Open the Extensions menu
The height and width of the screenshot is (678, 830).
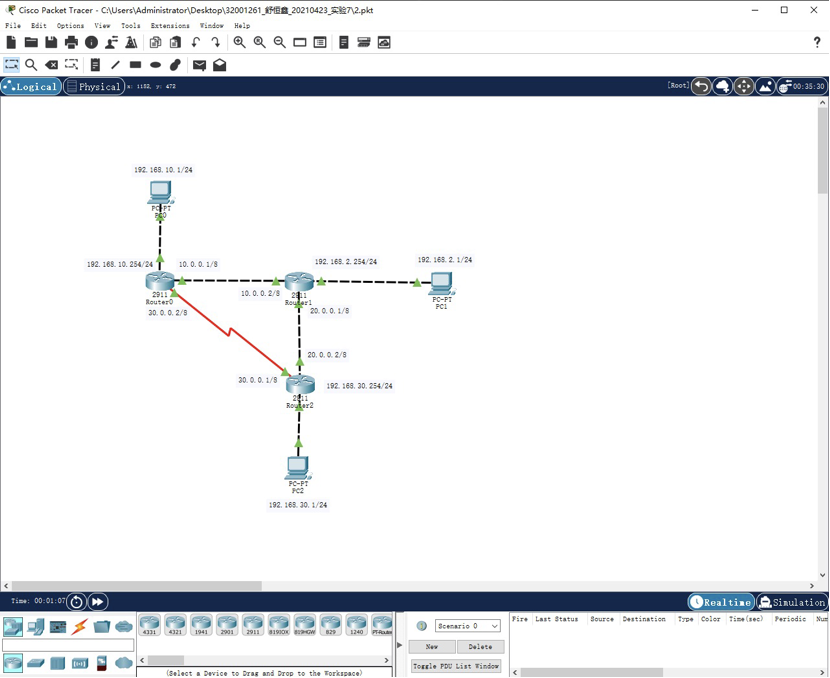coord(169,26)
